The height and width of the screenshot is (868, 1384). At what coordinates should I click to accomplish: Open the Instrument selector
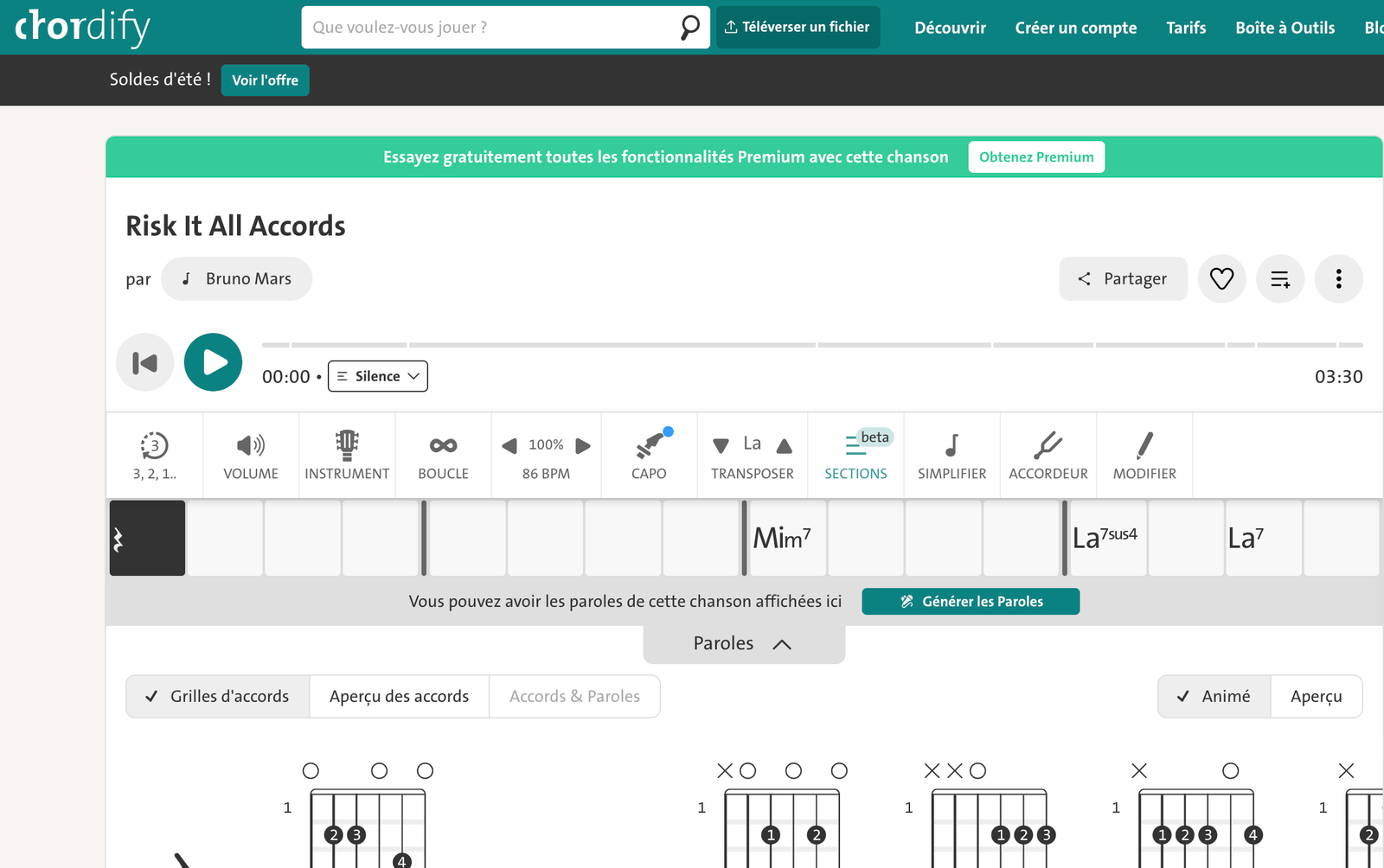[x=347, y=456]
